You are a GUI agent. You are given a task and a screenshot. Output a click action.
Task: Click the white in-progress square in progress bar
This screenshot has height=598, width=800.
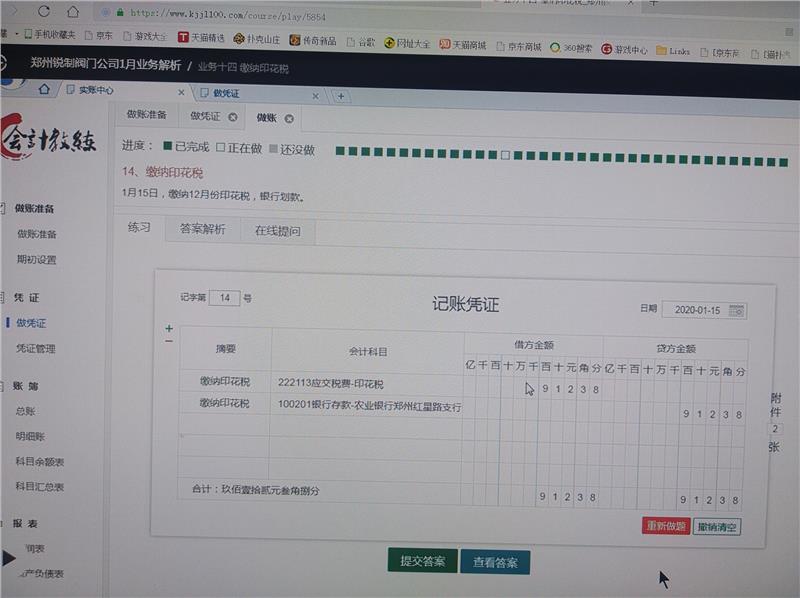coord(506,155)
